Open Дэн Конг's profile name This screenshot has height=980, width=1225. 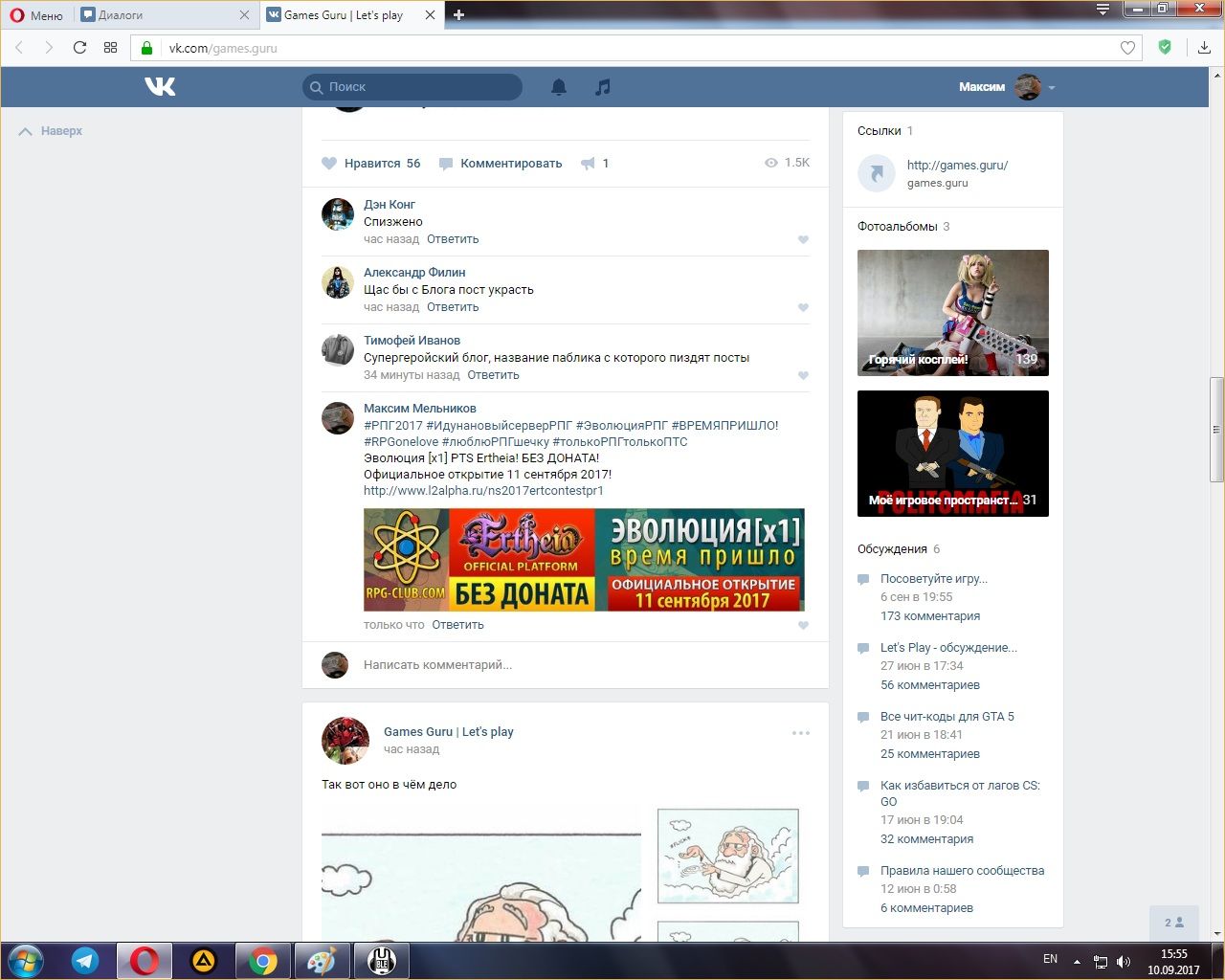(390, 205)
